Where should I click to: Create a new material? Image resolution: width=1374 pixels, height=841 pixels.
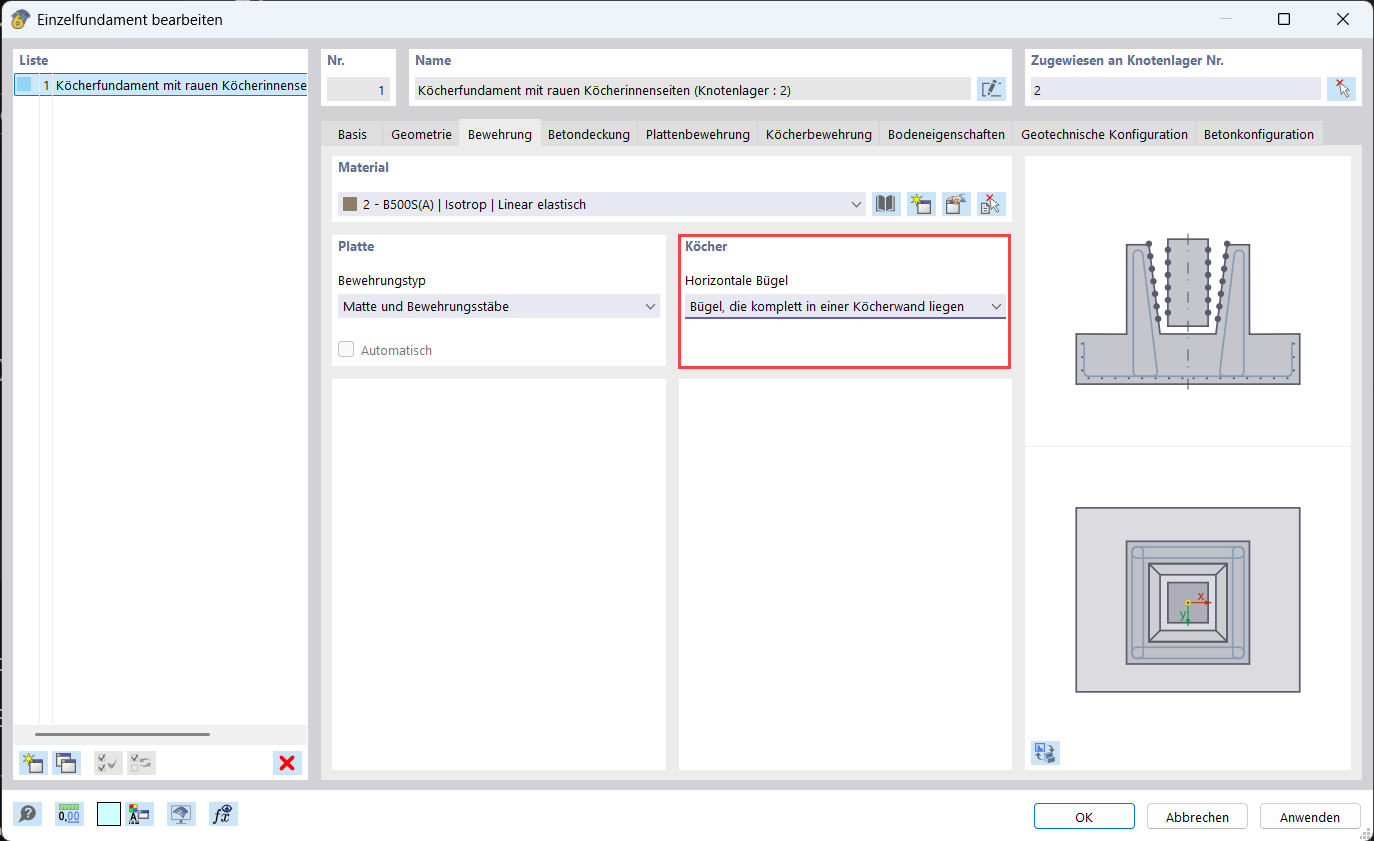pyautogui.click(x=921, y=203)
